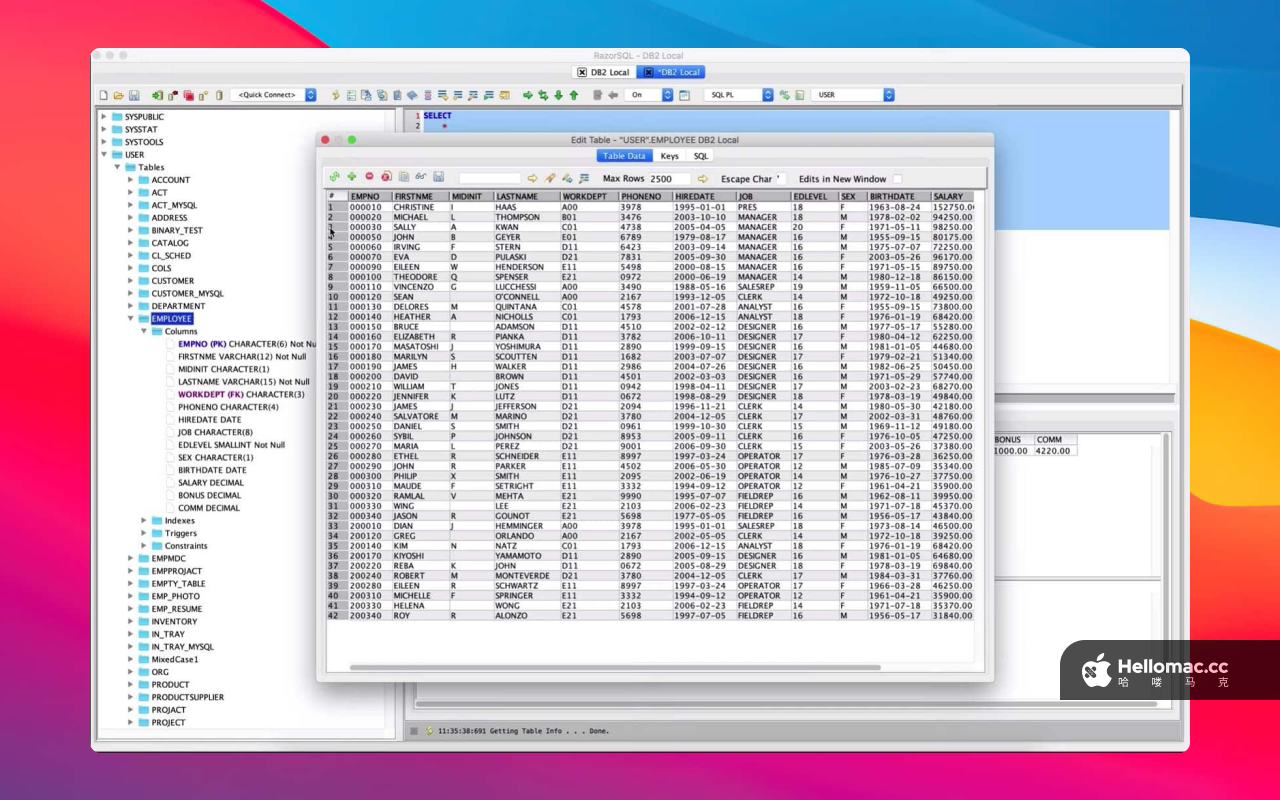Switch to the Keys tab
The width and height of the screenshot is (1280, 800).
669,156
